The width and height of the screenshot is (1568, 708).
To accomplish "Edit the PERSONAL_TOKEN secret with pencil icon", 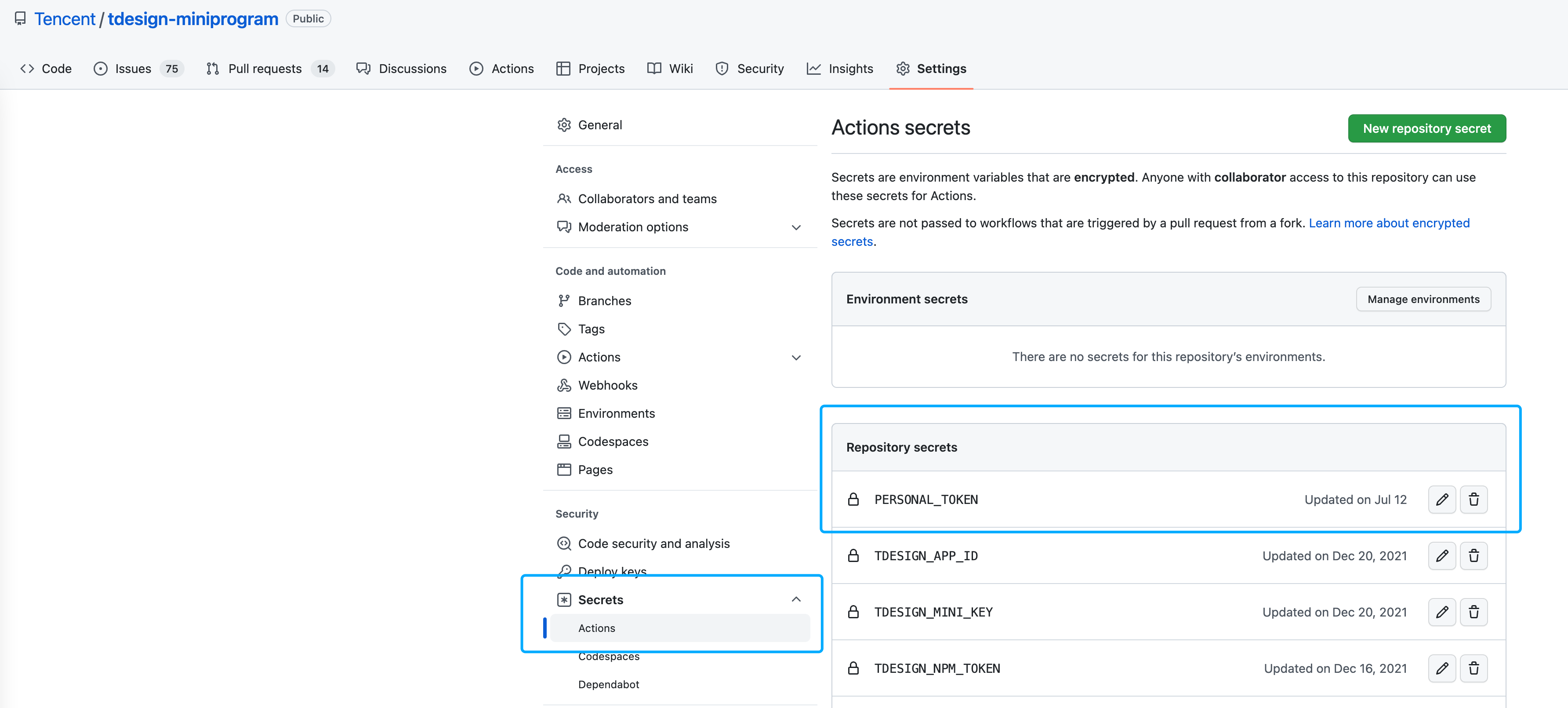I will tap(1441, 500).
